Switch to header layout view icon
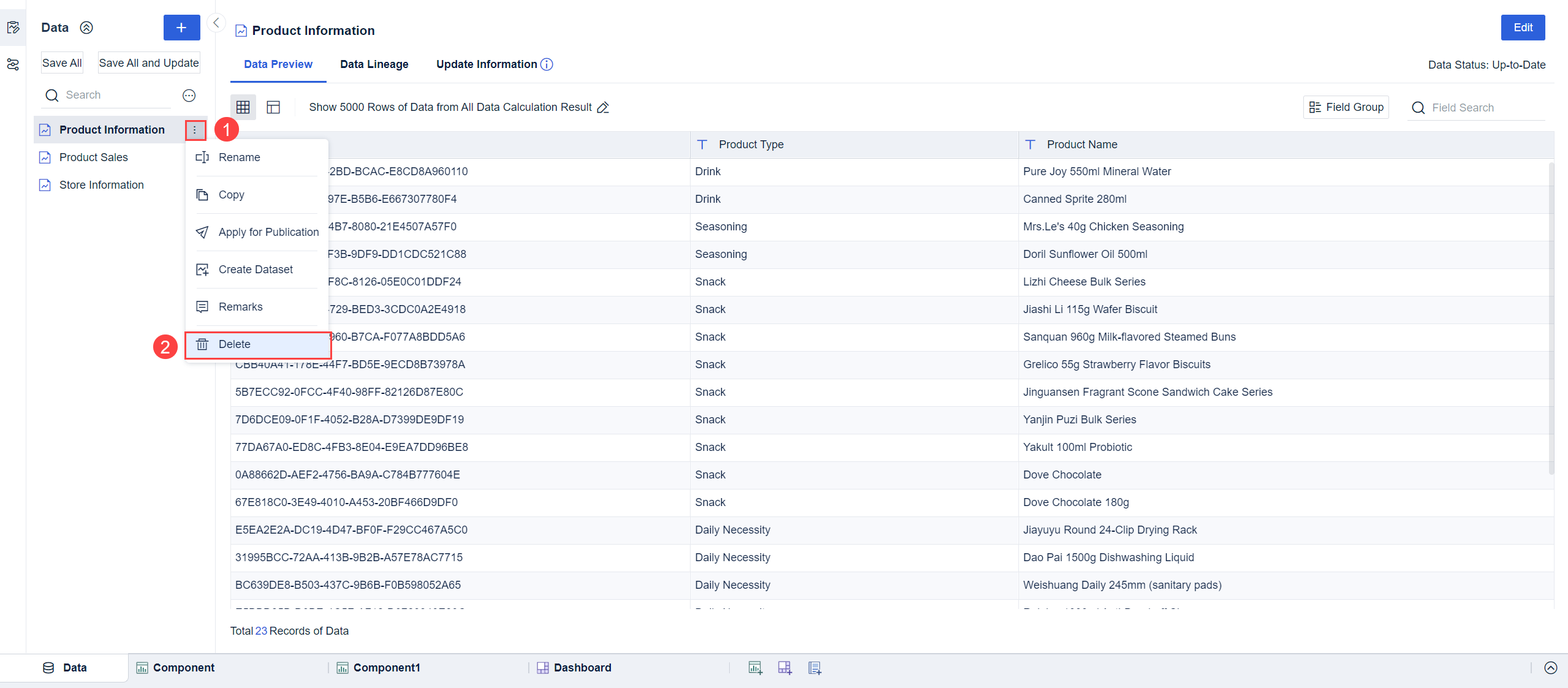Screen dimensions: 1568x688 [x=273, y=107]
